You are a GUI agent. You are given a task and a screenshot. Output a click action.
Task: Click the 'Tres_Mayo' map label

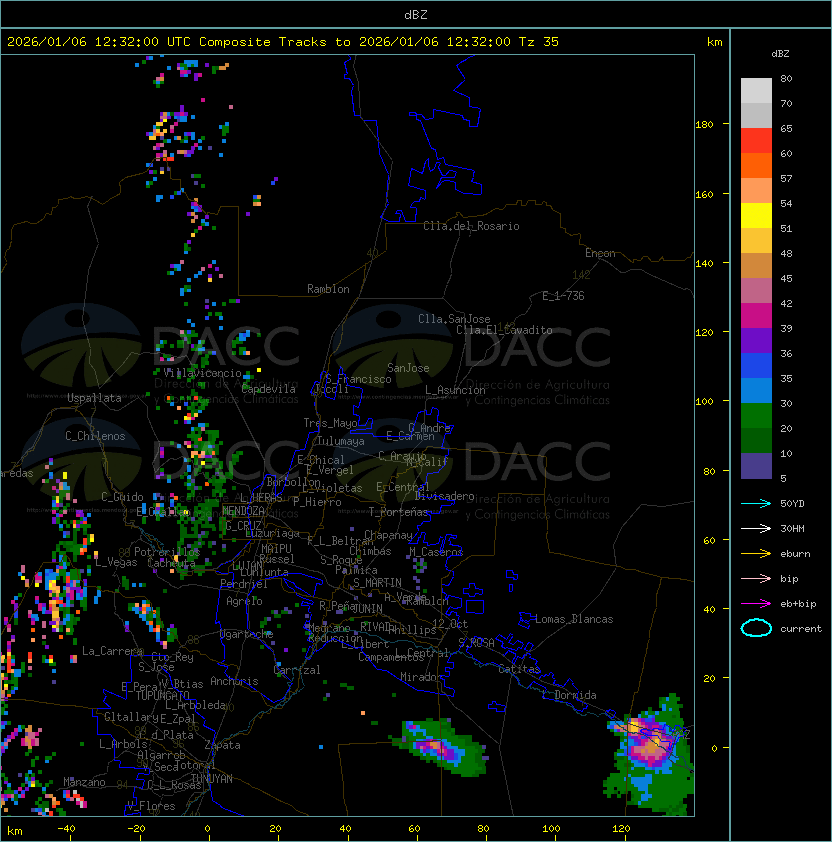coord(330,423)
